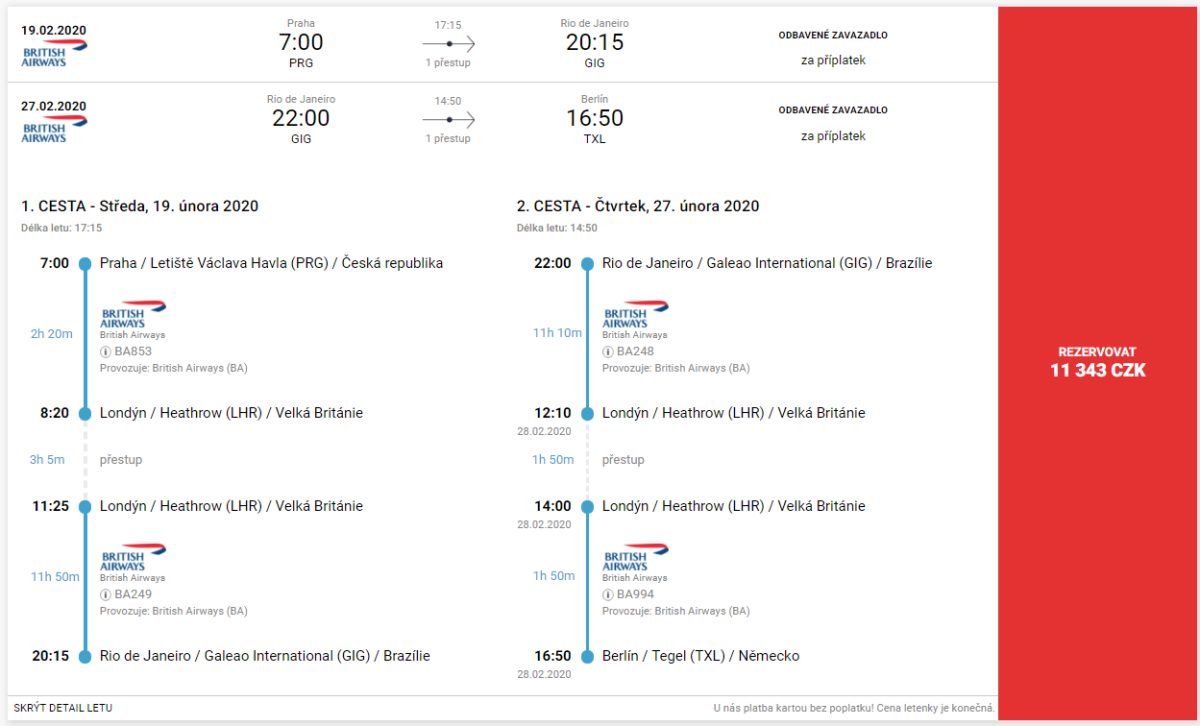
Task: Click the info icon beside flight BA853
Action: (105, 352)
